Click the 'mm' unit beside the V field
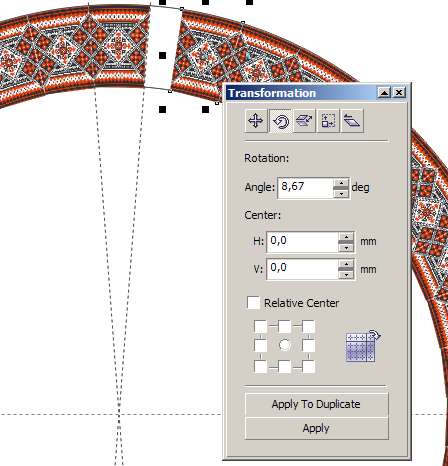The image size is (448, 466). (x=368, y=269)
